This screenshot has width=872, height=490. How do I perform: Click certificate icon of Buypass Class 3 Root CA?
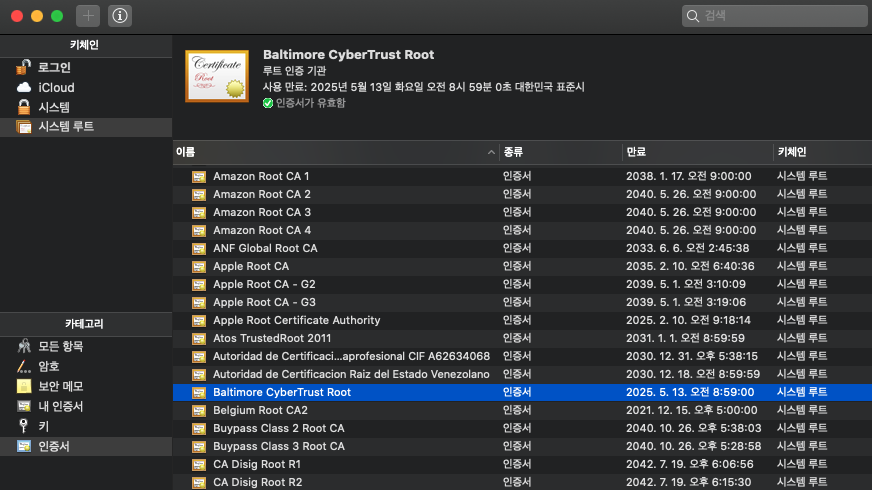(x=199, y=447)
